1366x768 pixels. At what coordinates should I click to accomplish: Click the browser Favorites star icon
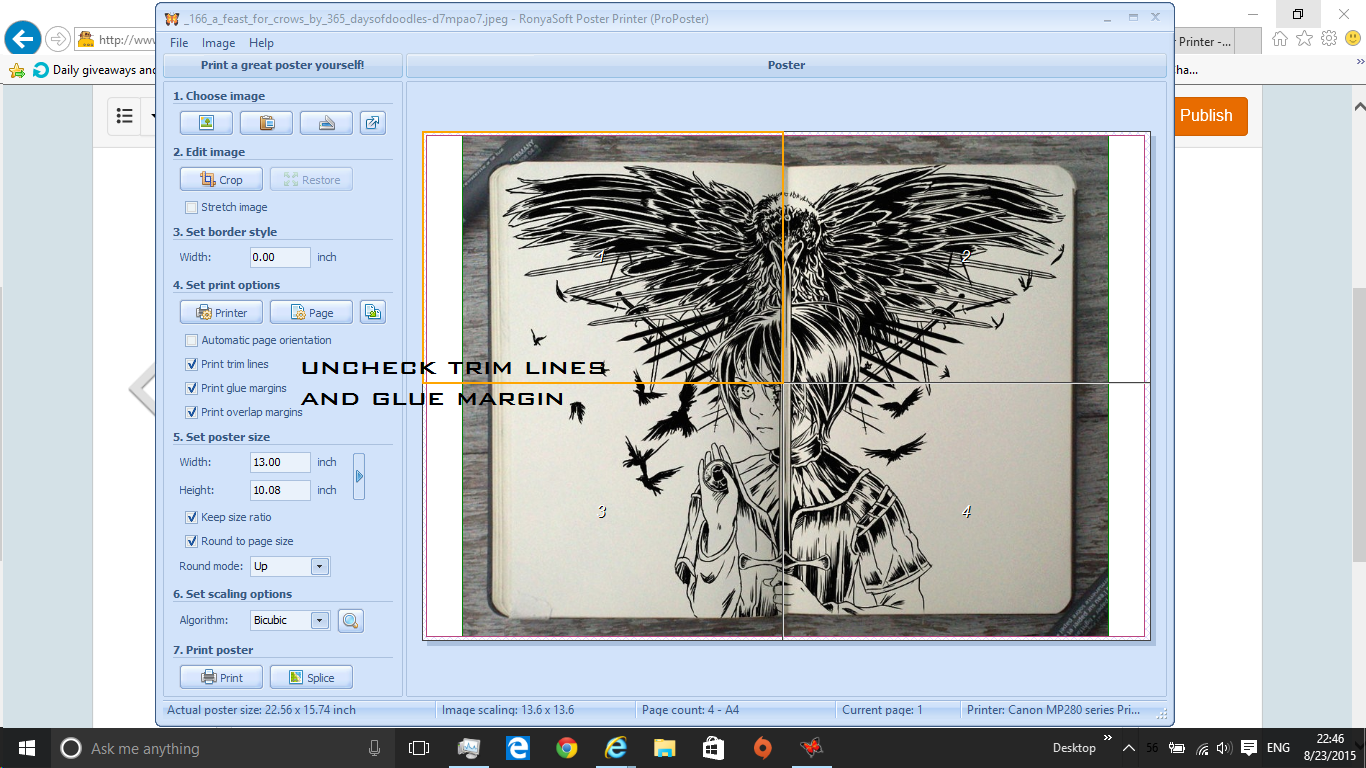(x=1304, y=39)
